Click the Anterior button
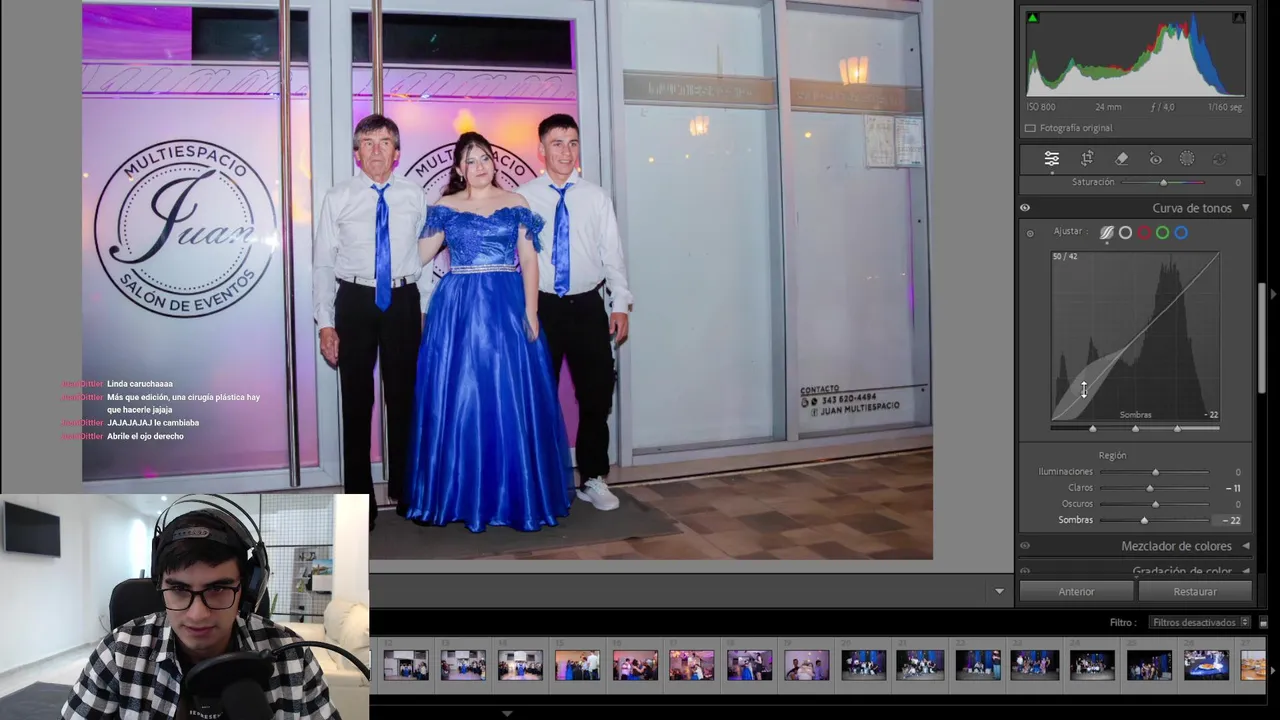The height and width of the screenshot is (720, 1280). tap(1076, 592)
